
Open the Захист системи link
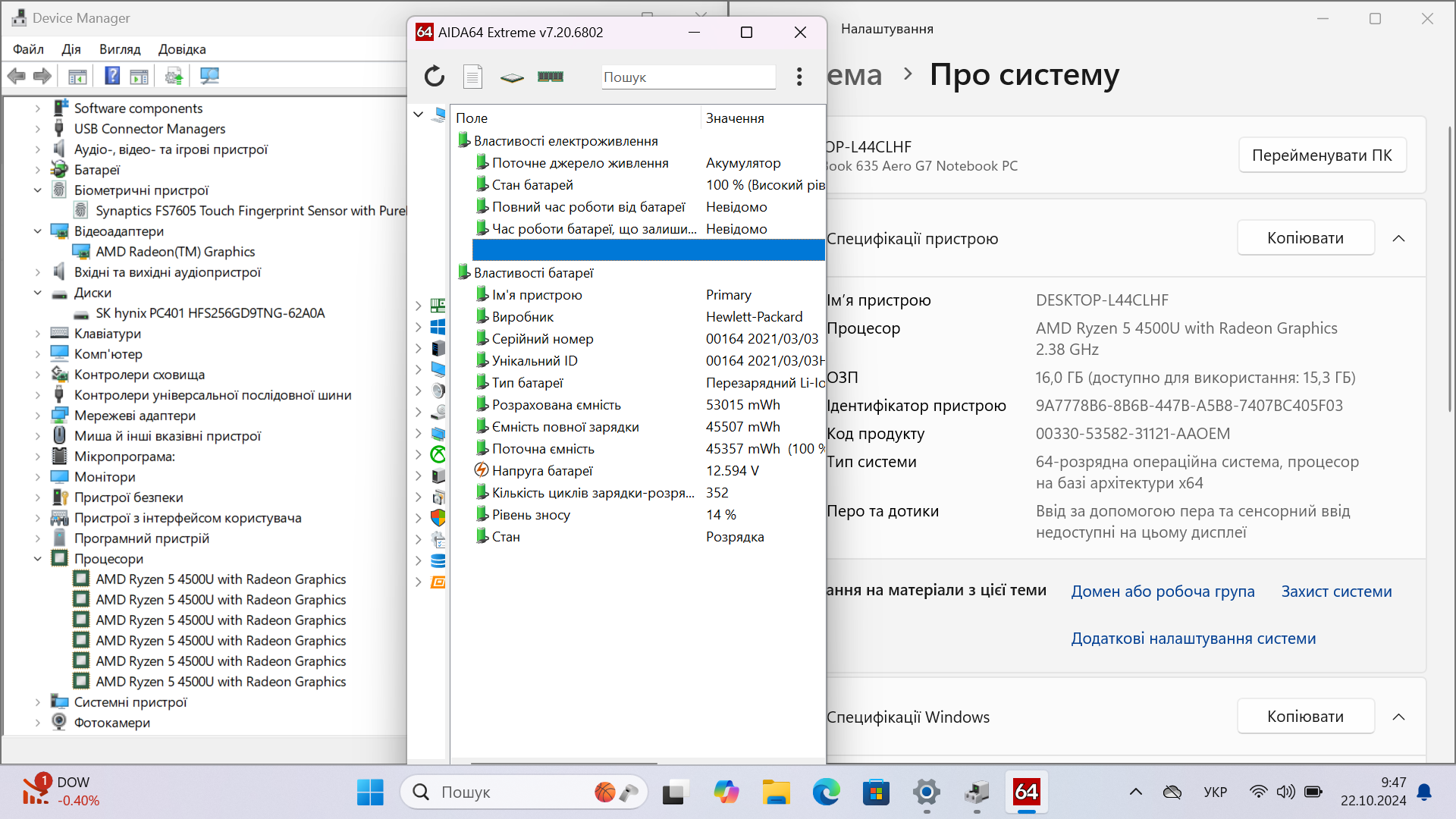point(1337,591)
